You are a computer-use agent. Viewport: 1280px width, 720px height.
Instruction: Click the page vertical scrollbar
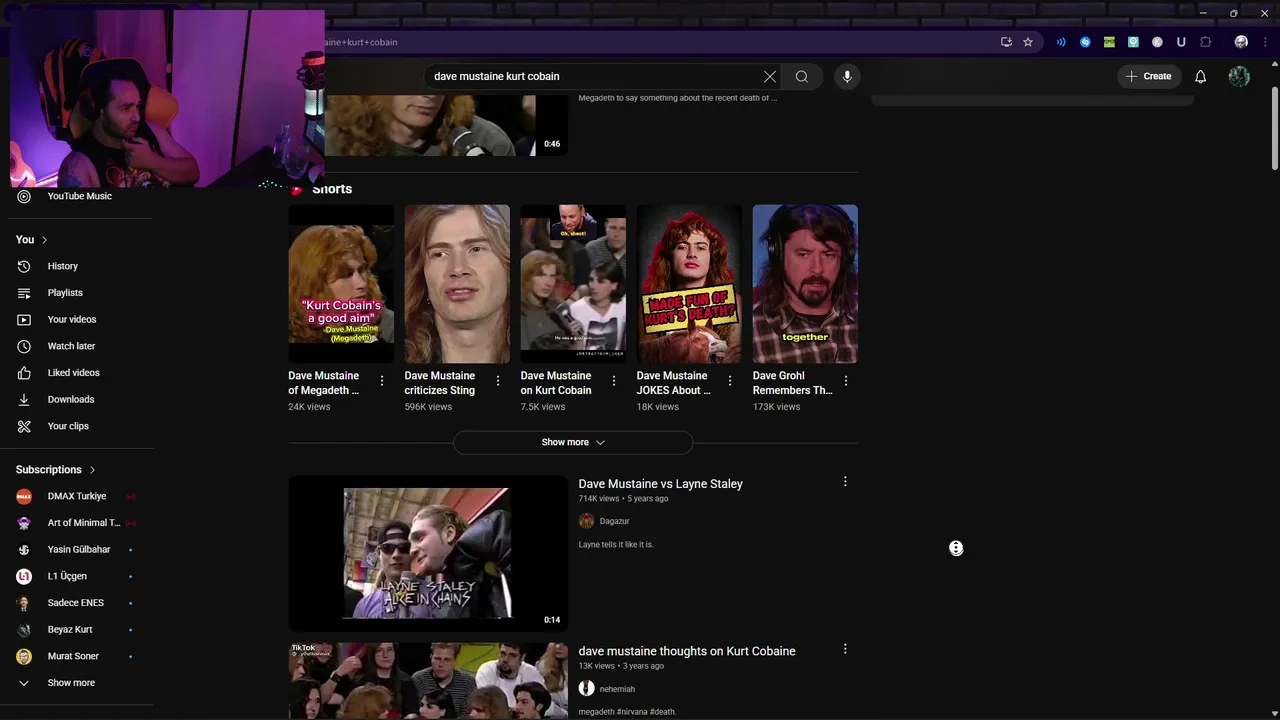tap(1274, 128)
